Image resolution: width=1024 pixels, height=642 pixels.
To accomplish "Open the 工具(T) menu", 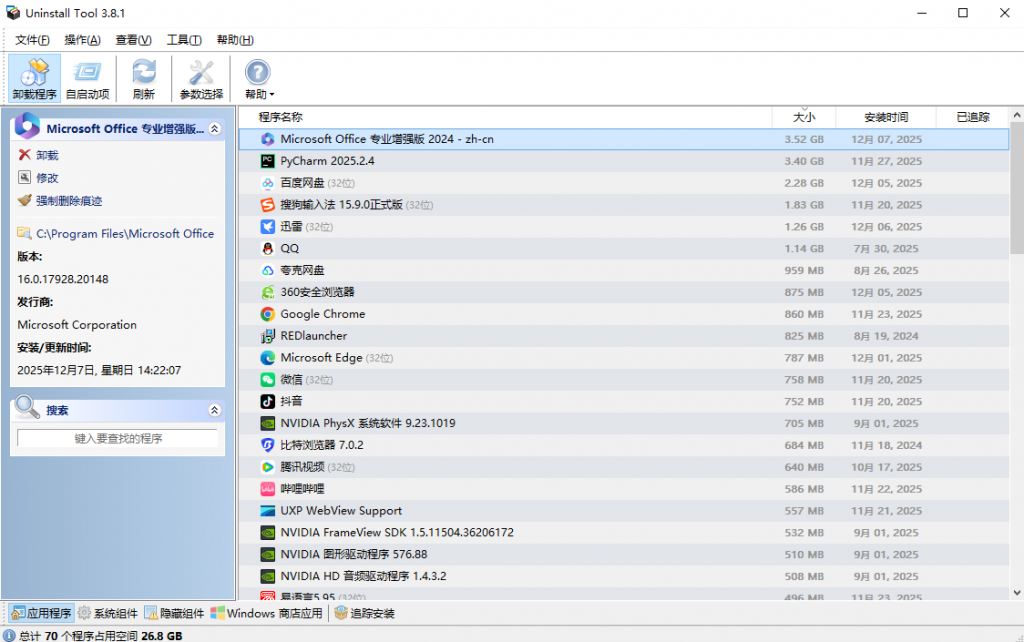I will [x=184, y=40].
